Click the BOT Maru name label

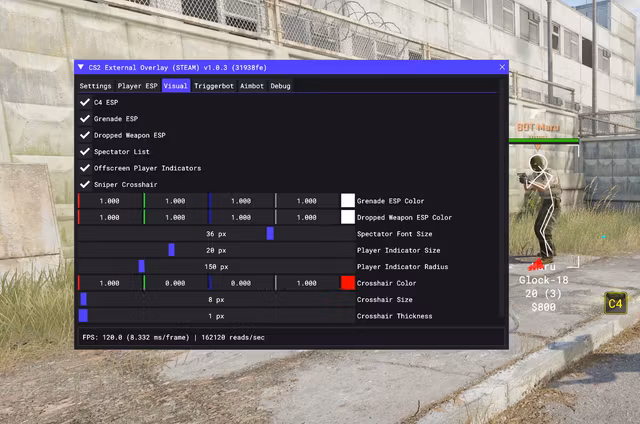[x=538, y=127]
